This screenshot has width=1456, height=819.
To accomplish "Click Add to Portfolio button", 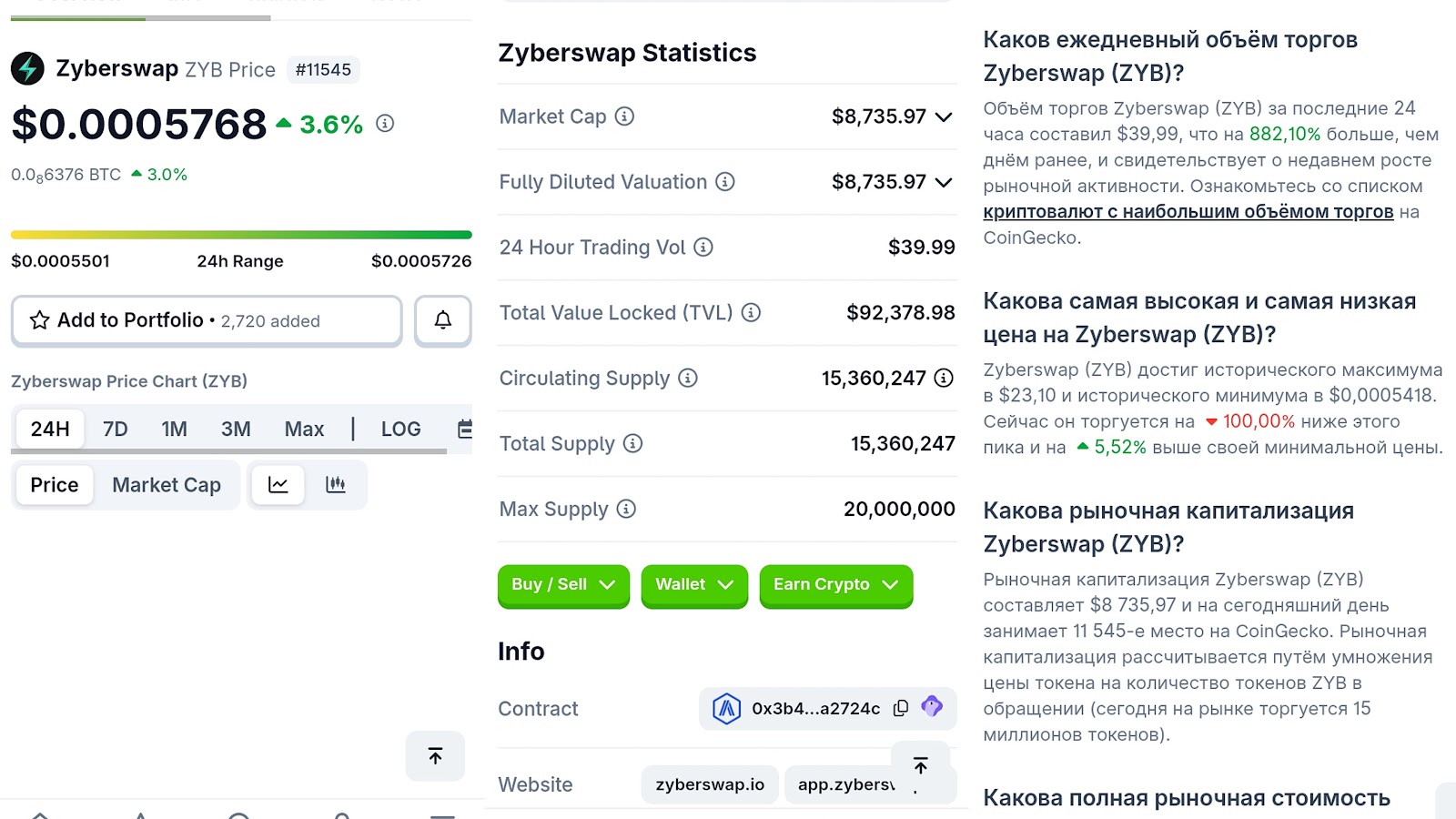I will tap(207, 320).
